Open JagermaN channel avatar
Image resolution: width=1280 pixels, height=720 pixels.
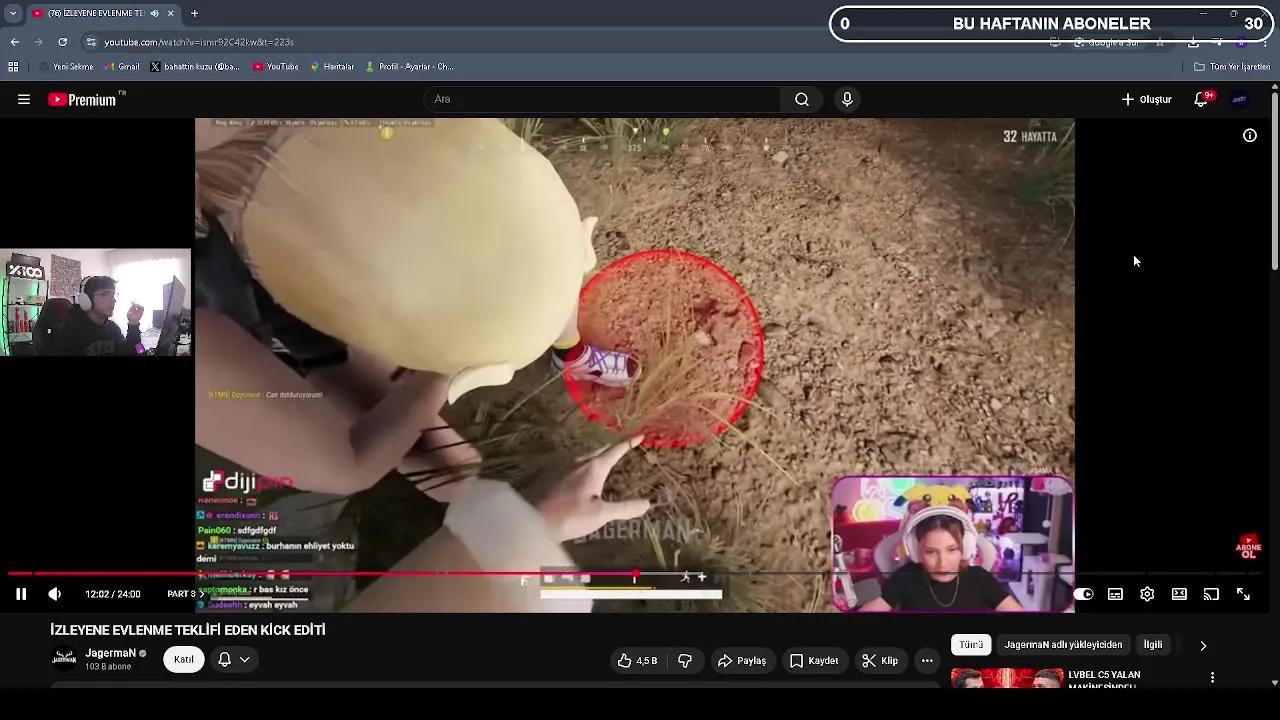click(x=64, y=658)
